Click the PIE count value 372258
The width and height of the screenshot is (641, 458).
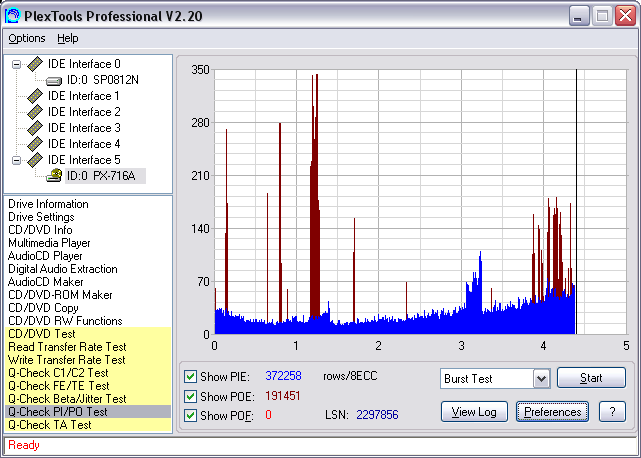(283, 376)
